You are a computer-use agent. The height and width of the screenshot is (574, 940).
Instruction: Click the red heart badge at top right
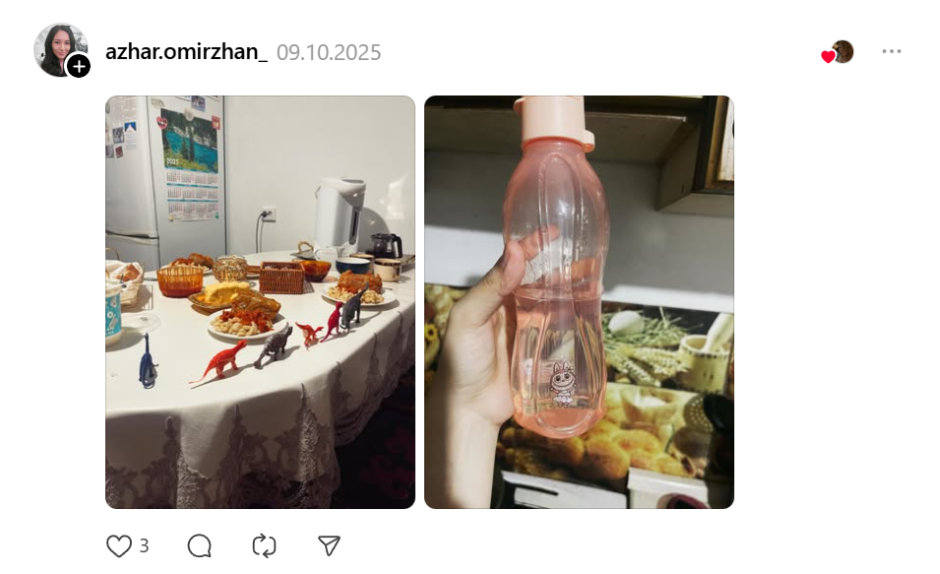pos(828,57)
